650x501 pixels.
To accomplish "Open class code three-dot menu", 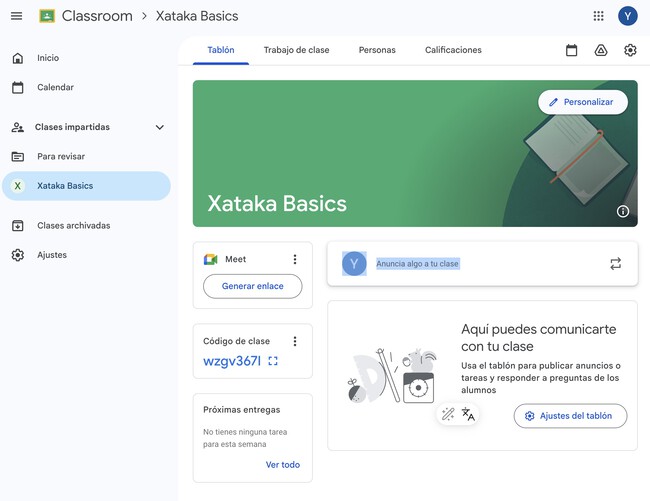I will tap(294, 341).
